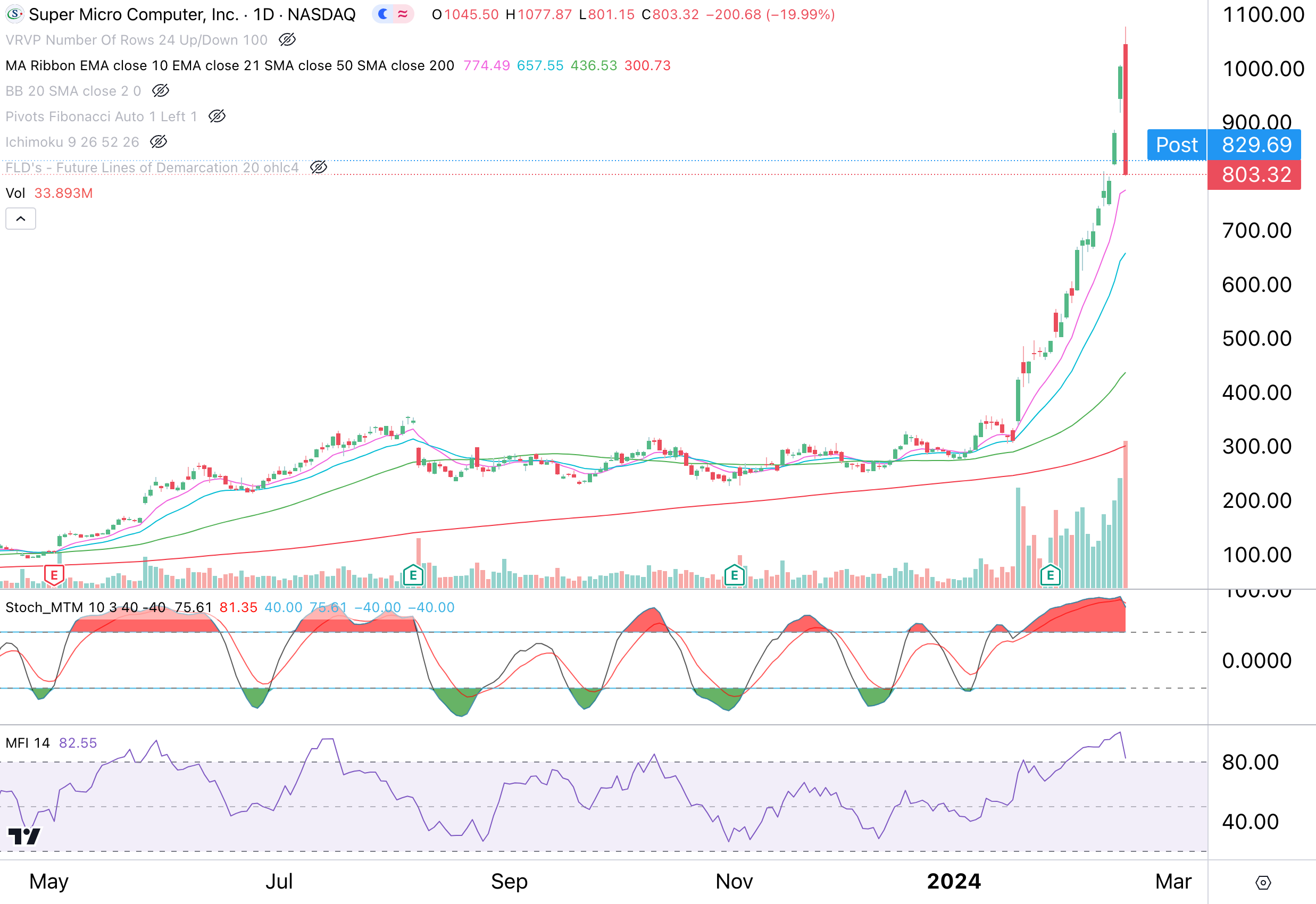Click the Nov label on time axis
Viewport: 1316px width, 904px height.
coord(734,882)
